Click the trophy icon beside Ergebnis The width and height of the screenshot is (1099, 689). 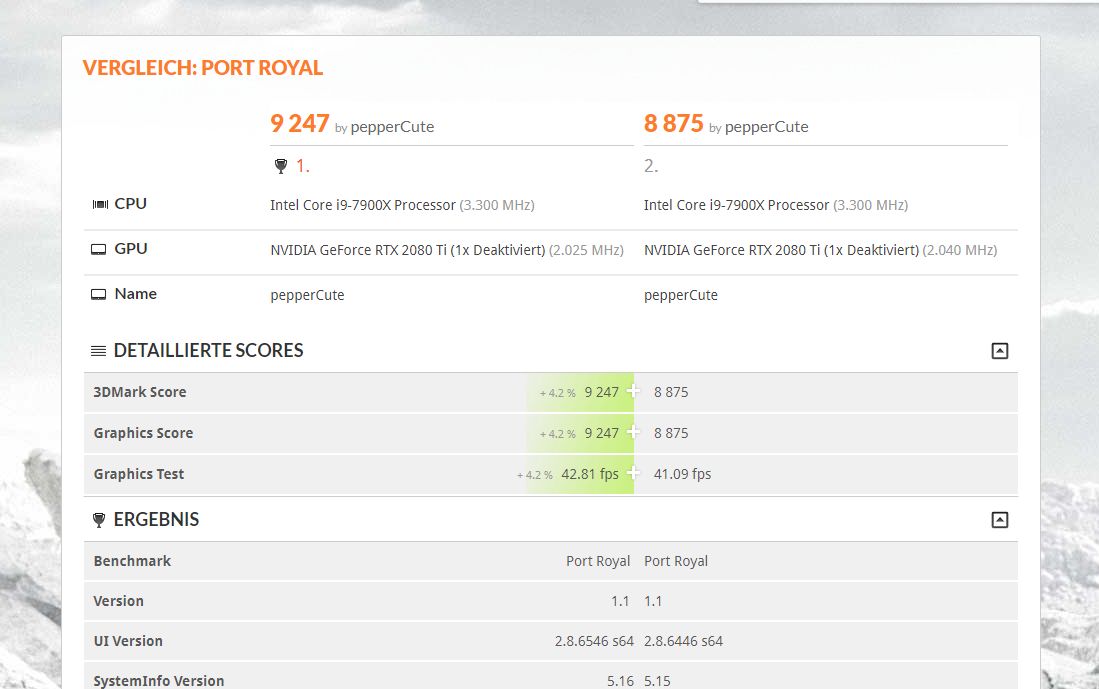pos(99,519)
